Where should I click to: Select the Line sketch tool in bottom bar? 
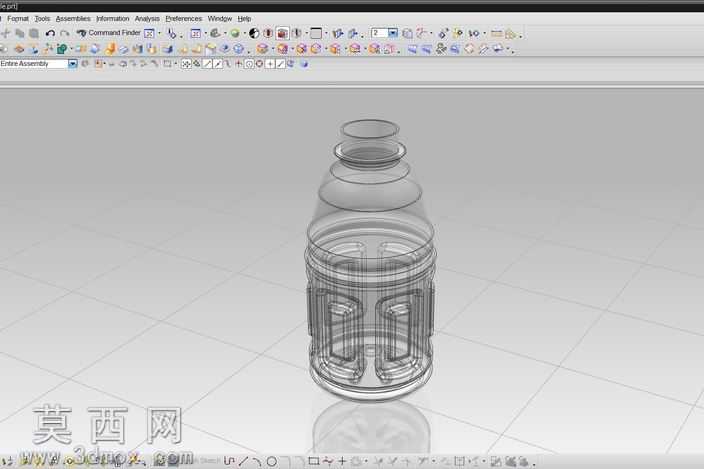(x=243, y=461)
